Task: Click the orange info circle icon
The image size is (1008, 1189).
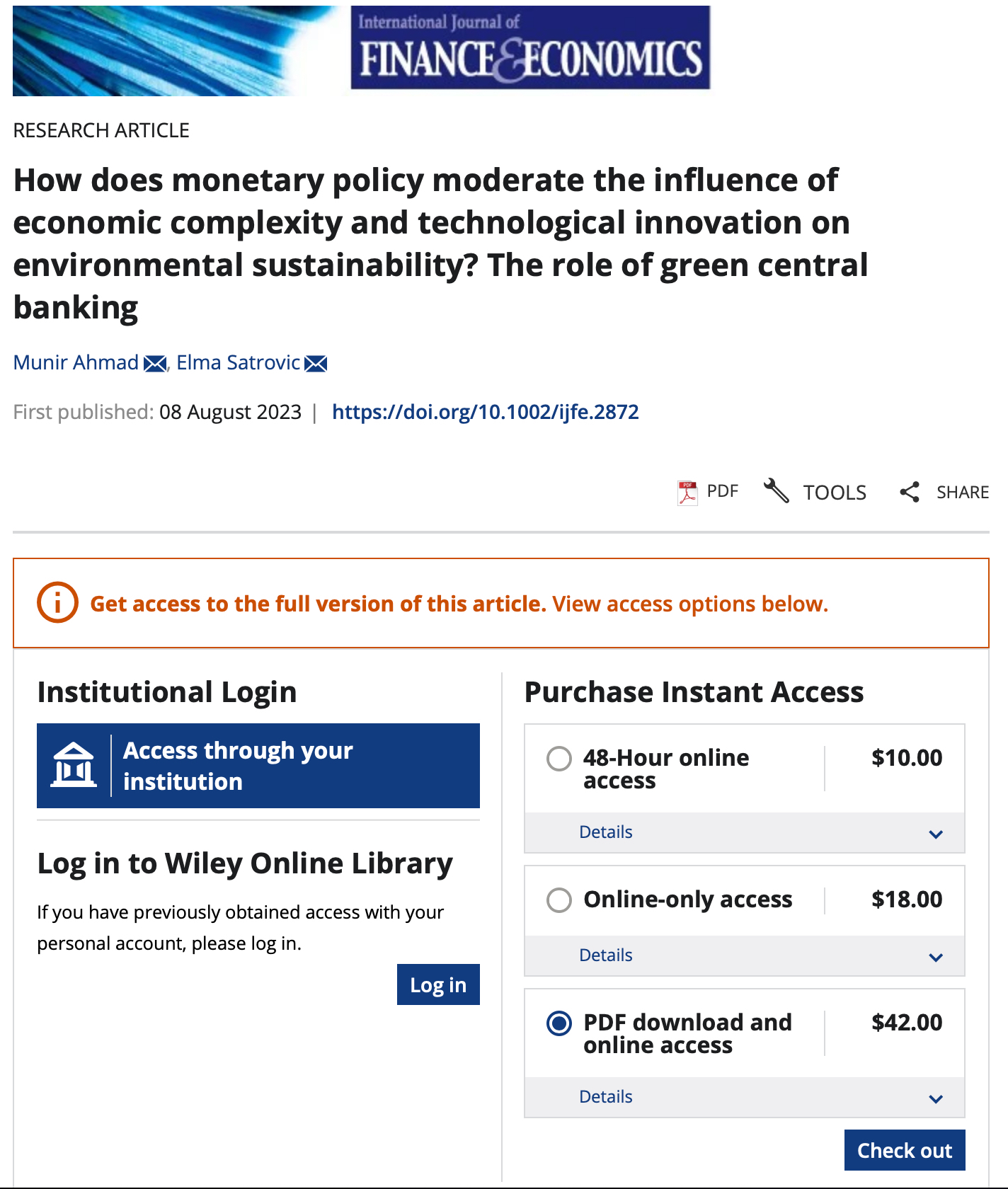Action: click(x=57, y=603)
